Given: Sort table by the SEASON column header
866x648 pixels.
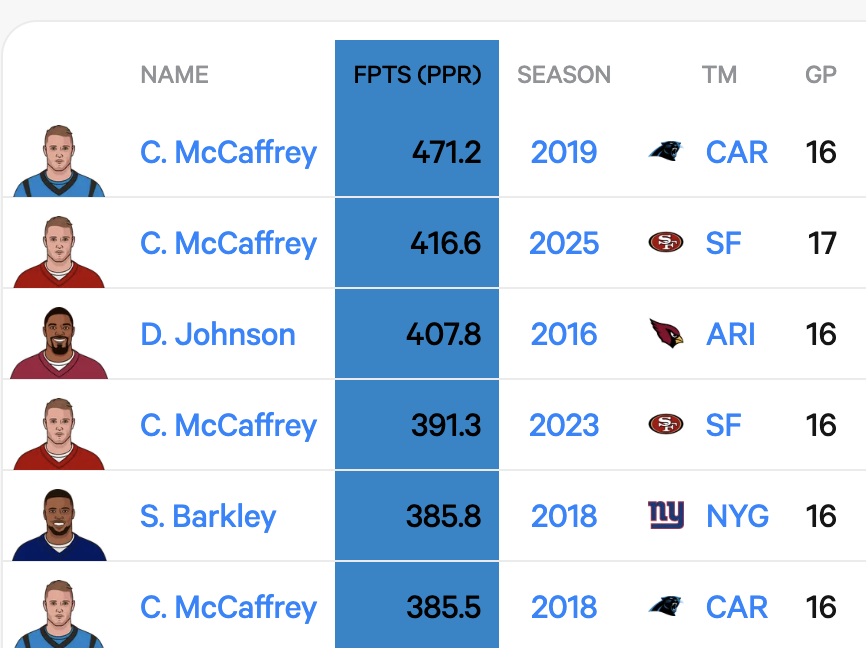Looking at the screenshot, I should point(564,75).
